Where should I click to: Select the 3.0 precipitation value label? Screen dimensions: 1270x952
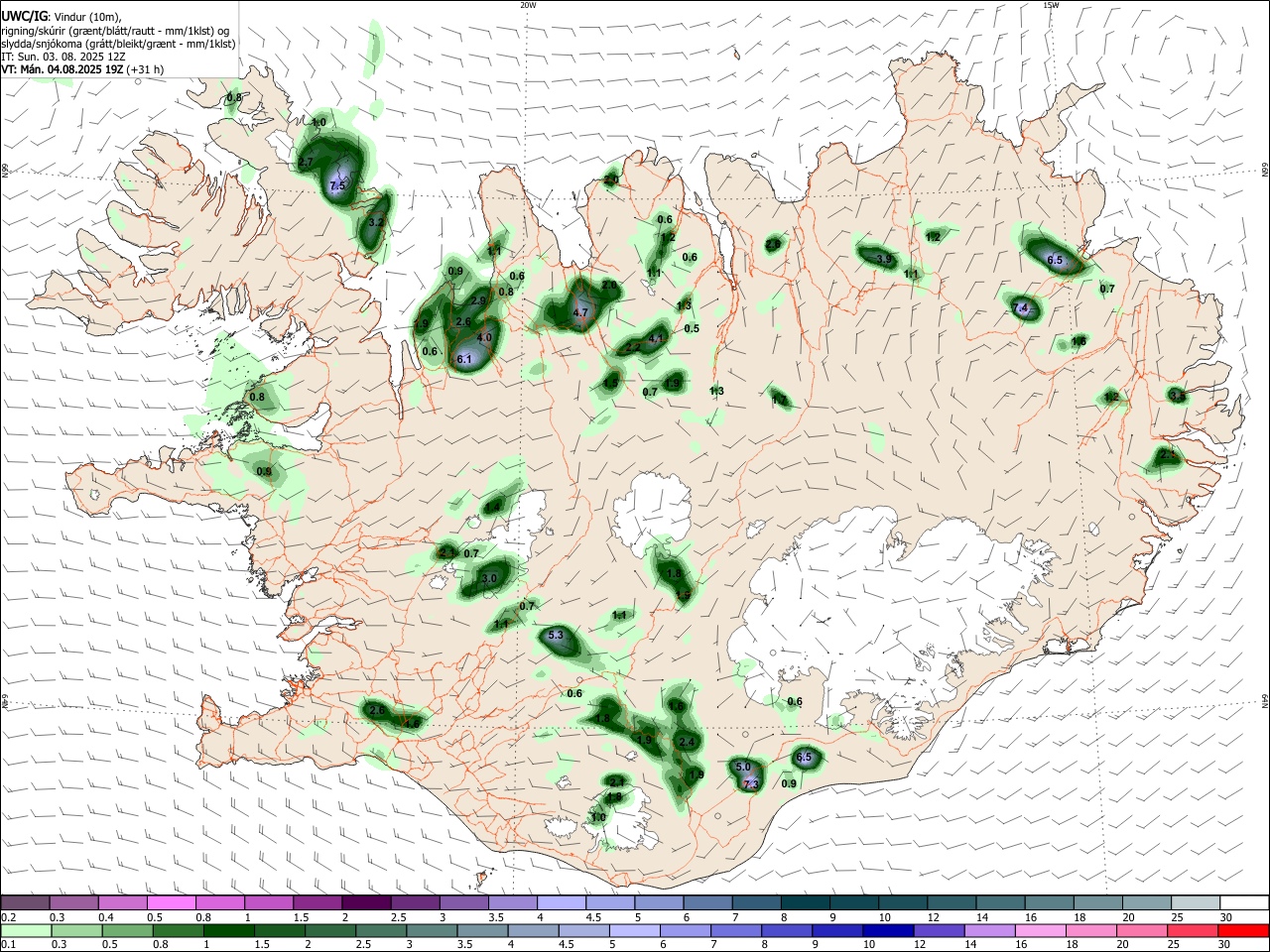click(488, 578)
